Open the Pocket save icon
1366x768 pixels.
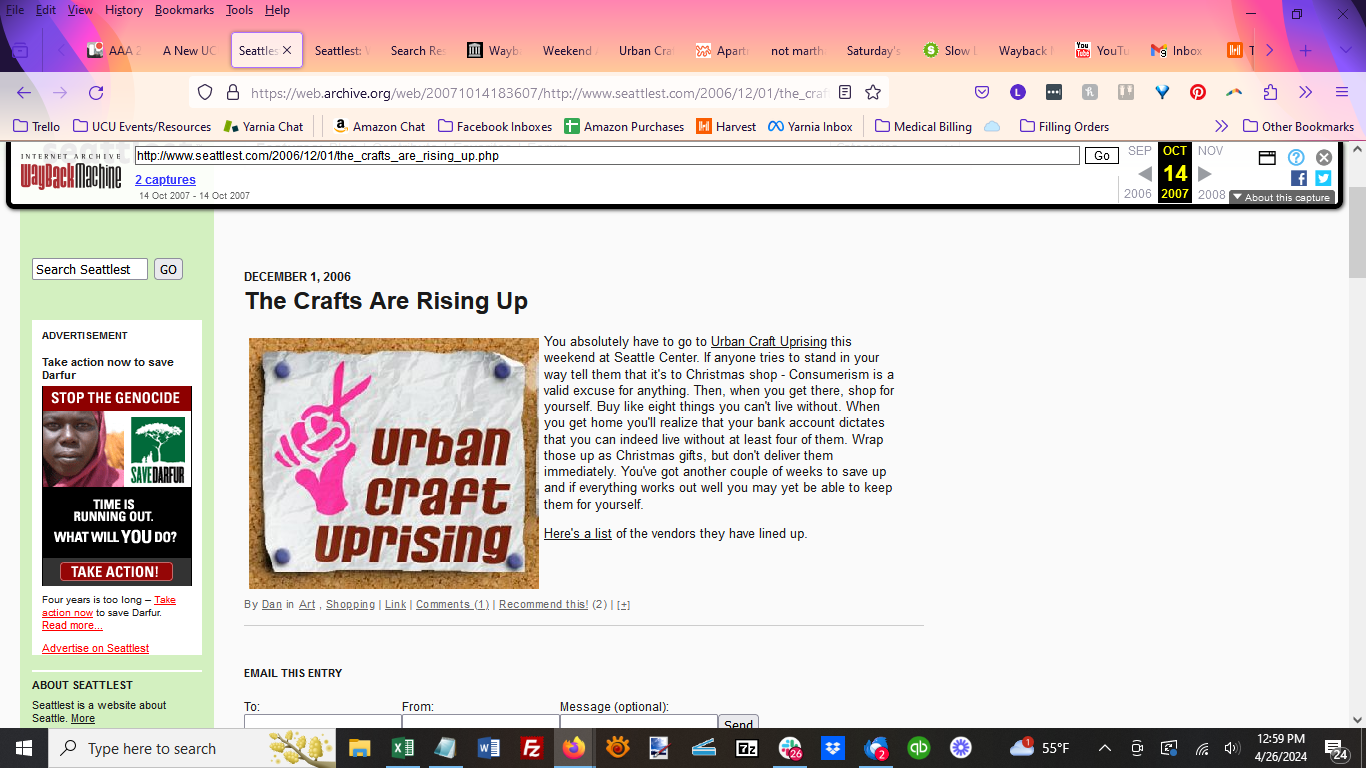click(x=982, y=93)
